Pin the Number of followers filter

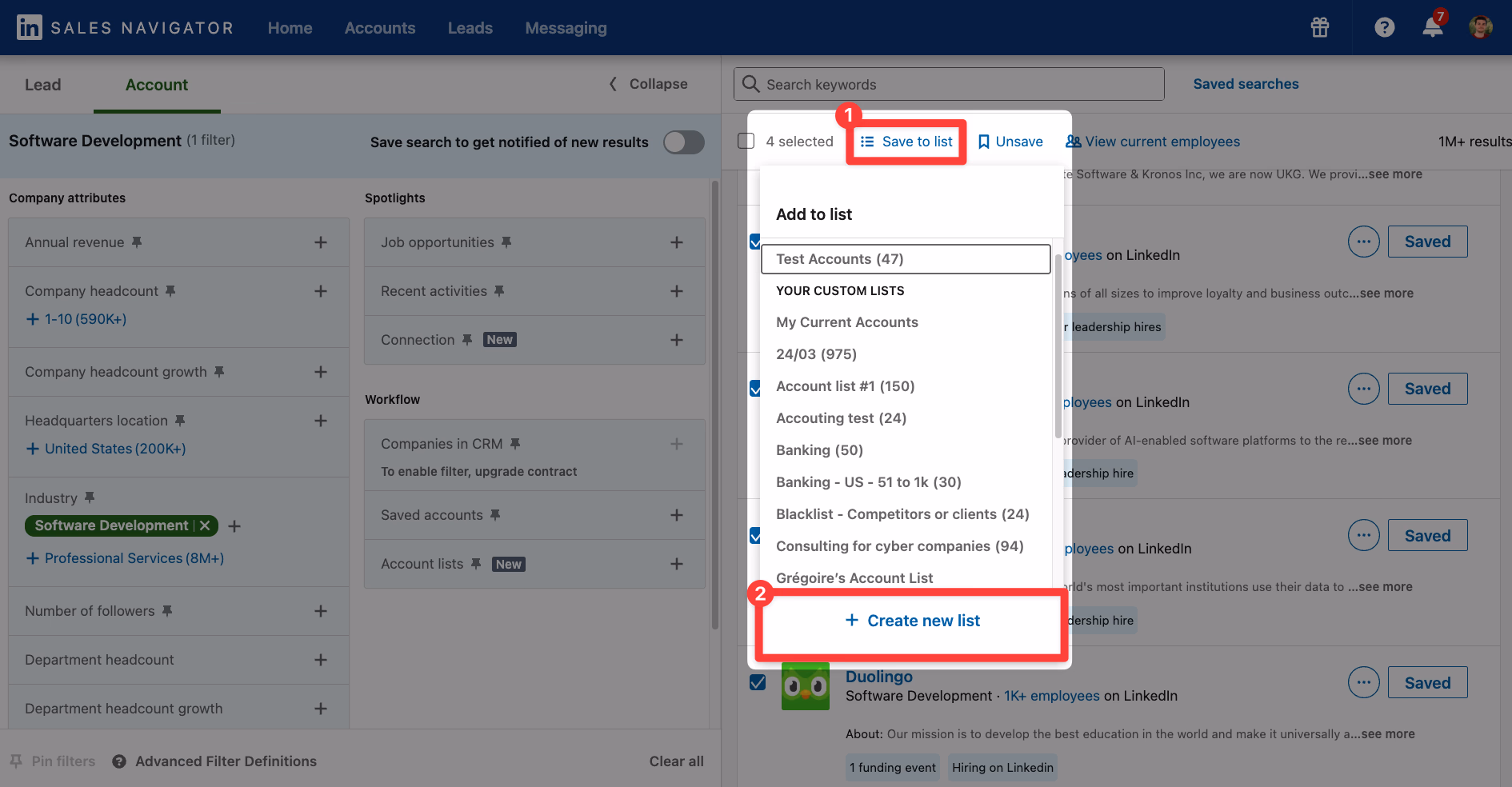167,611
